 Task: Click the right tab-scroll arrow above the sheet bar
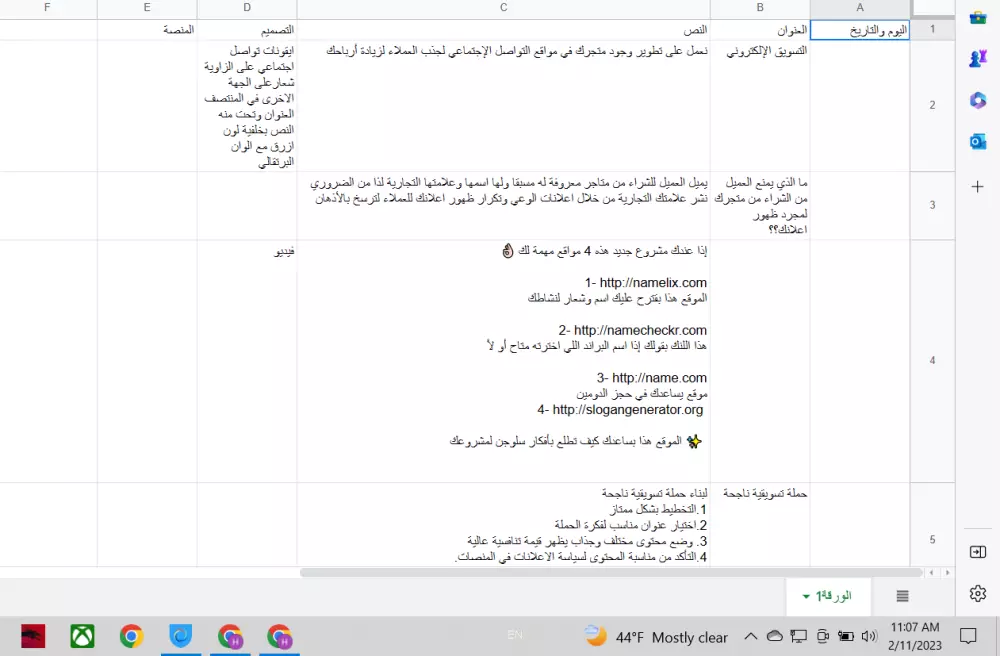pos(947,572)
